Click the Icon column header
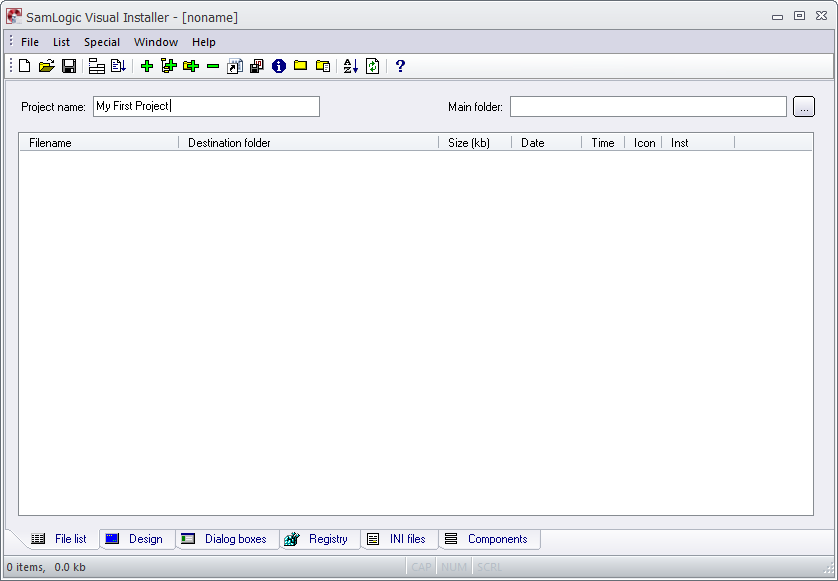 point(643,143)
